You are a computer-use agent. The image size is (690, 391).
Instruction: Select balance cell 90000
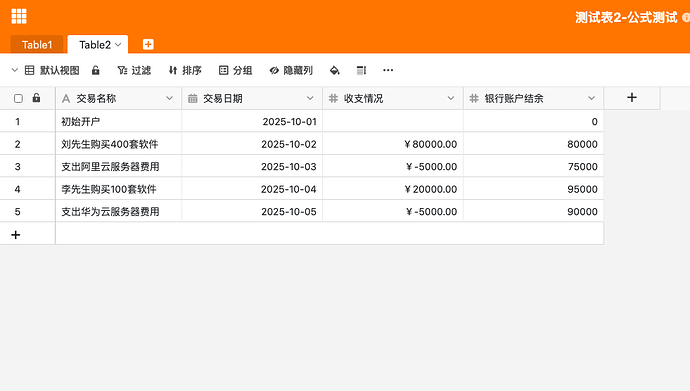pyautogui.click(x=533, y=212)
